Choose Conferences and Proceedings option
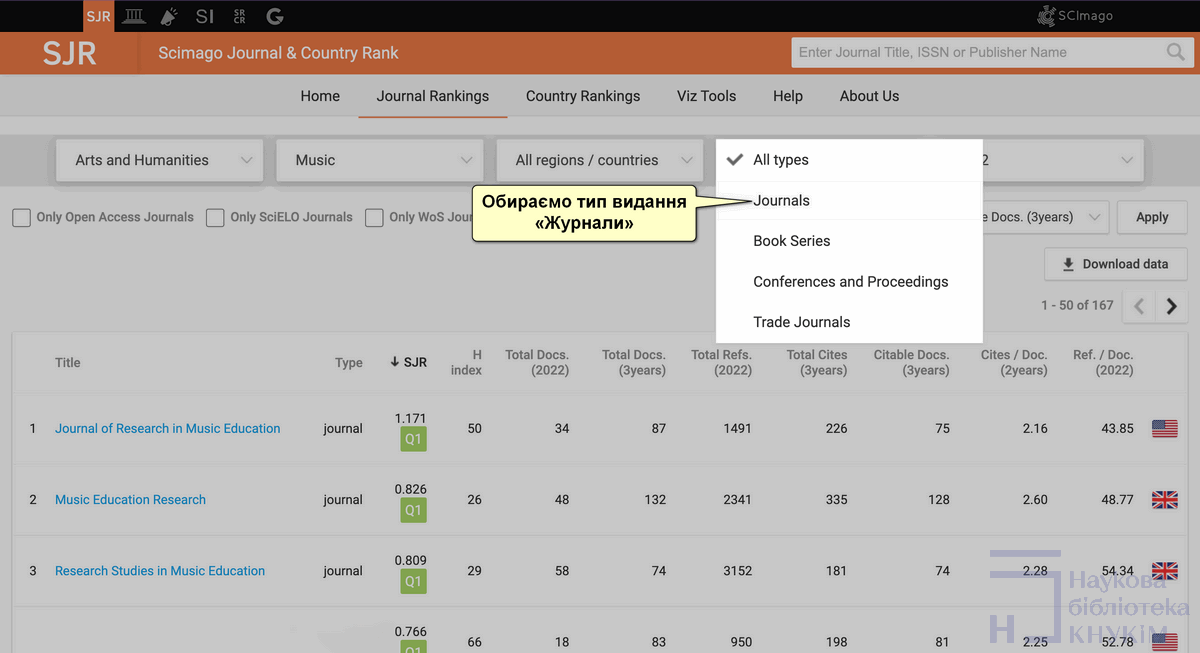Image resolution: width=1200 pixels, height=653 pixels. point(850,282)
